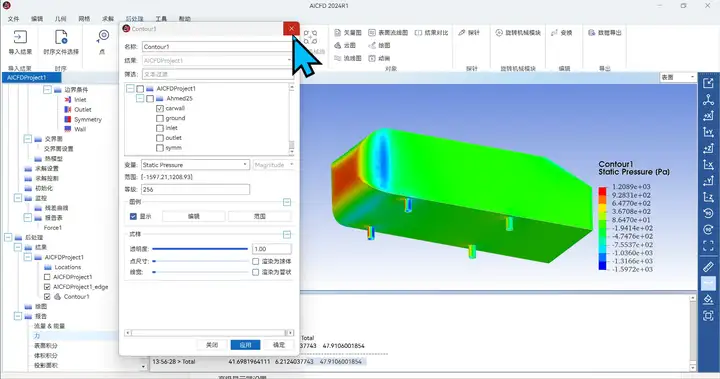Set view to +Y axis
Viewport: 720px width, 379px height.
click(x=708, y=132)
